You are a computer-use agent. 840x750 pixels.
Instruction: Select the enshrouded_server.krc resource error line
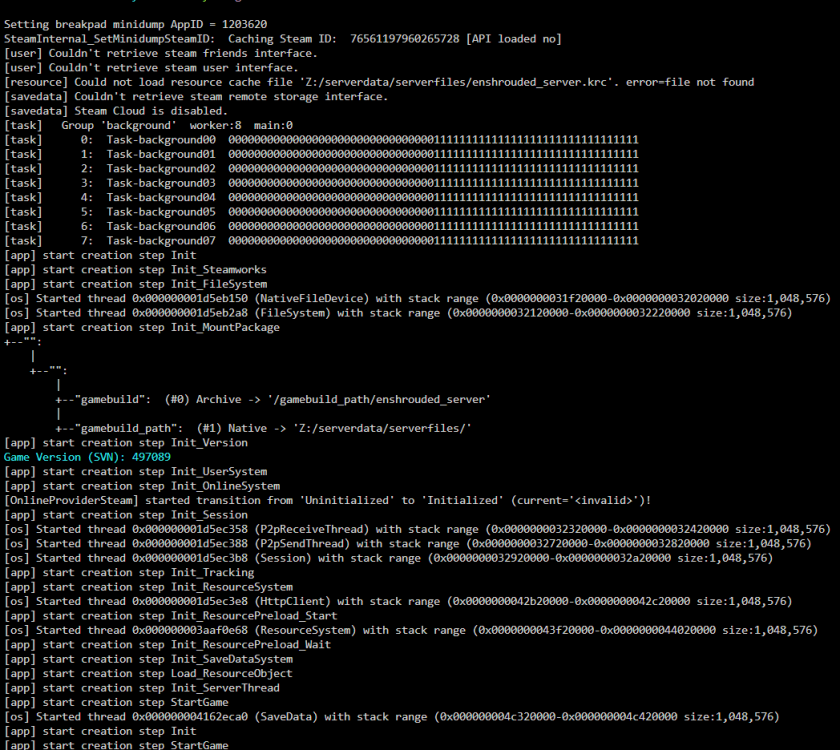pyautogui.click(x=379, y=82)
